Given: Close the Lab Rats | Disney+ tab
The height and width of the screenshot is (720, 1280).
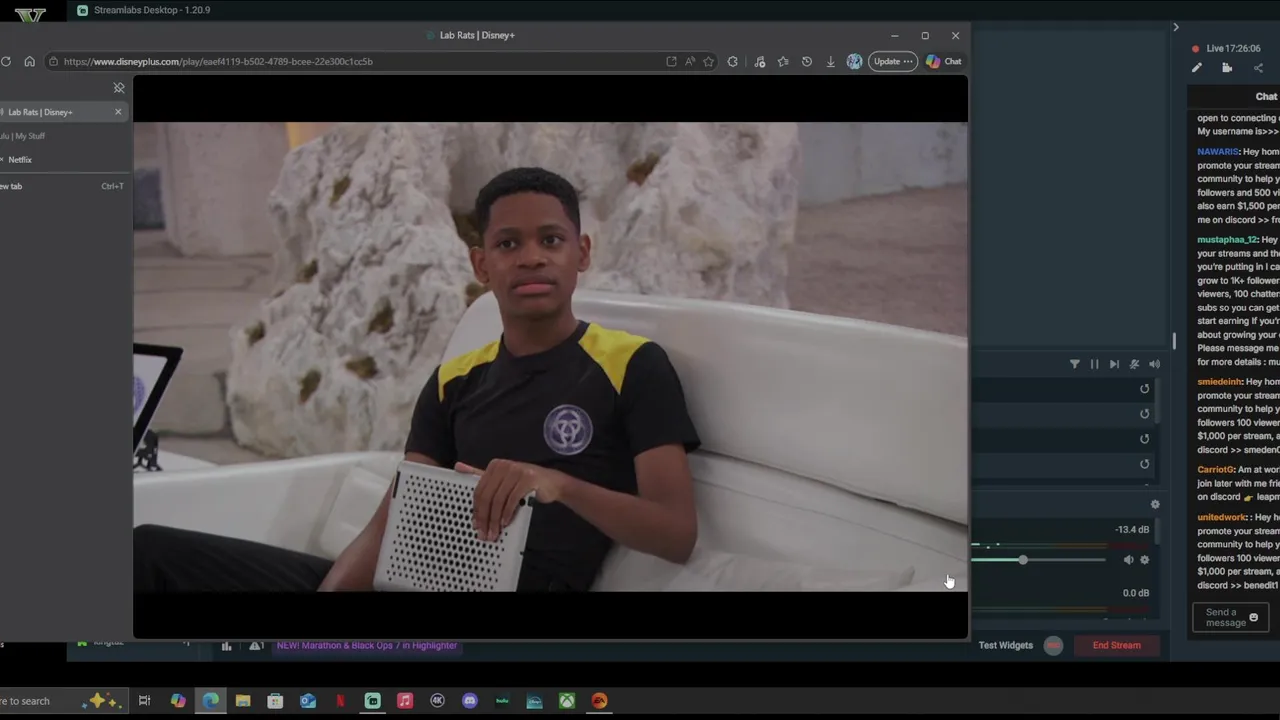Looking at the screenshot, I should (118, 111).
